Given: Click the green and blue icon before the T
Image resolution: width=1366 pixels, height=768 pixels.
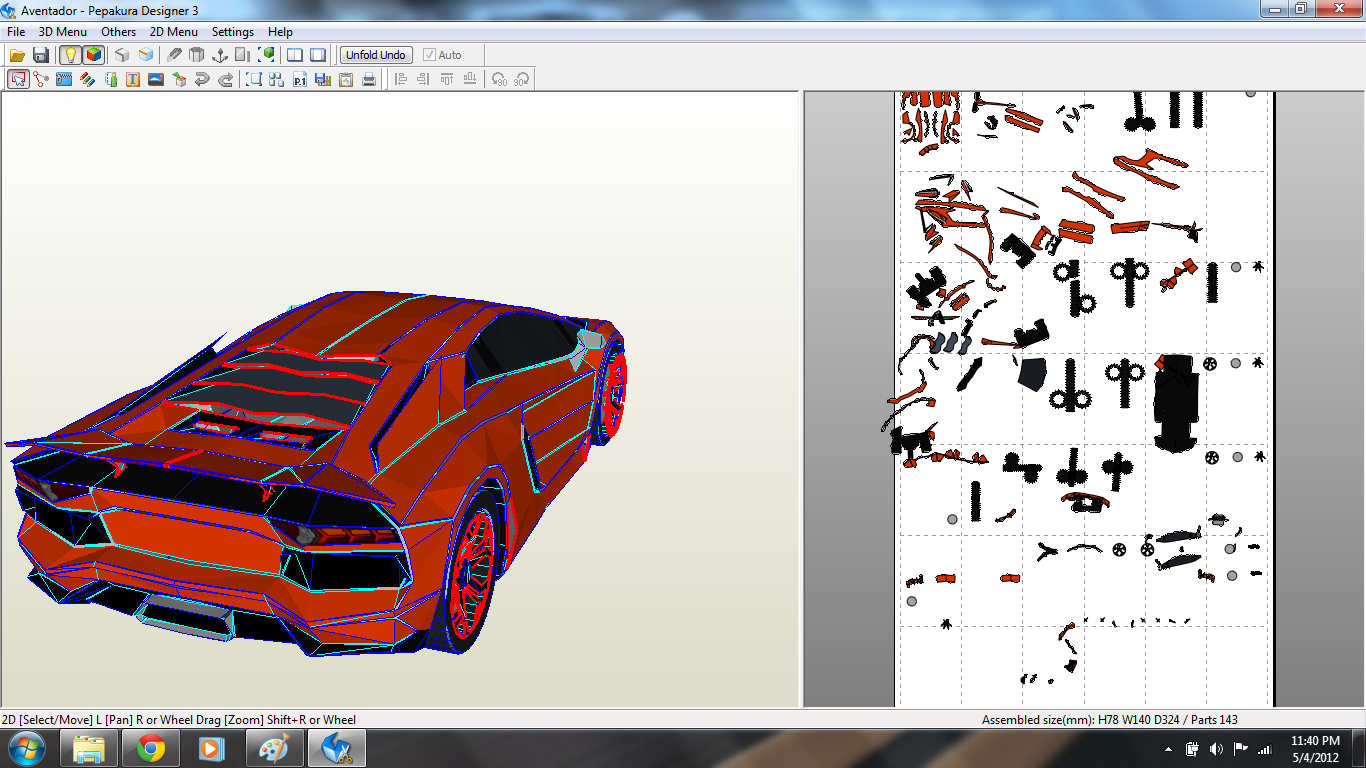Looking at the screenshot, I should (x=110, y=79).
